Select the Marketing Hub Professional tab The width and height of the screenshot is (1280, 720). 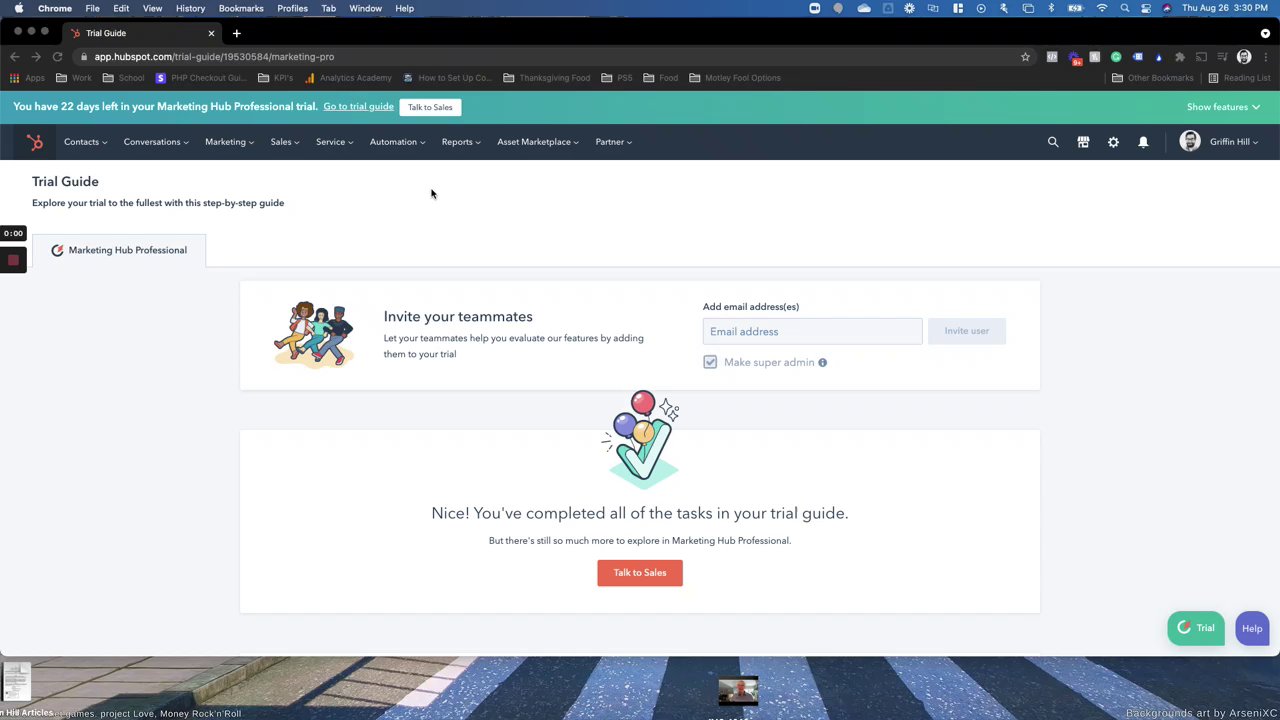coord(119,250)
